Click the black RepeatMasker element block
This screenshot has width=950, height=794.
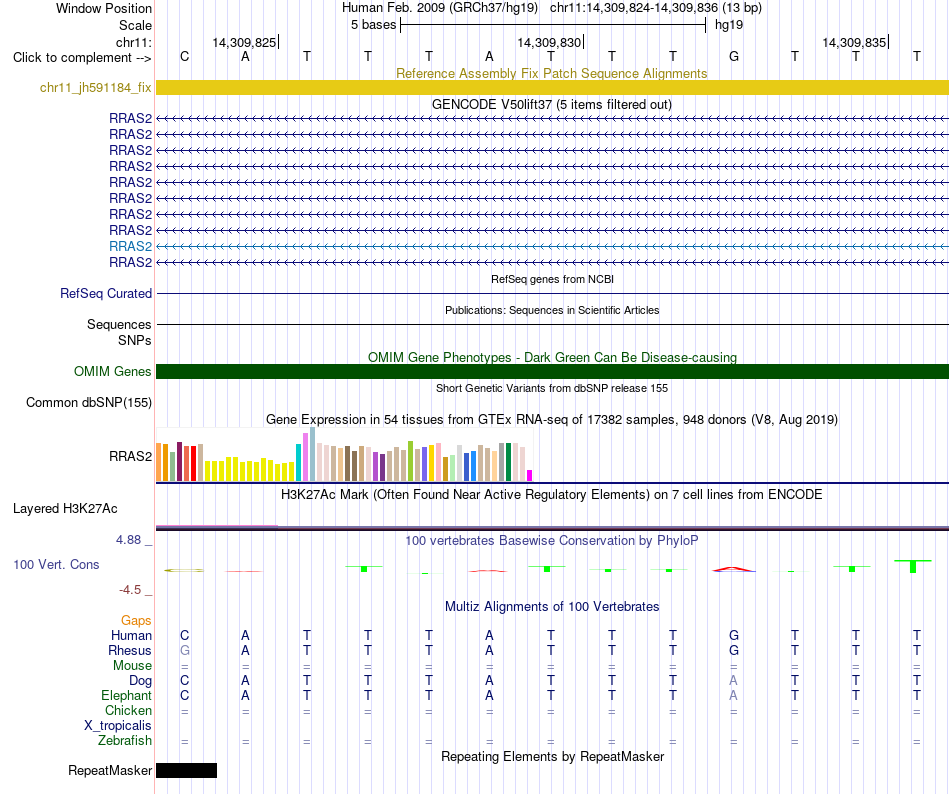coord(187,770)
